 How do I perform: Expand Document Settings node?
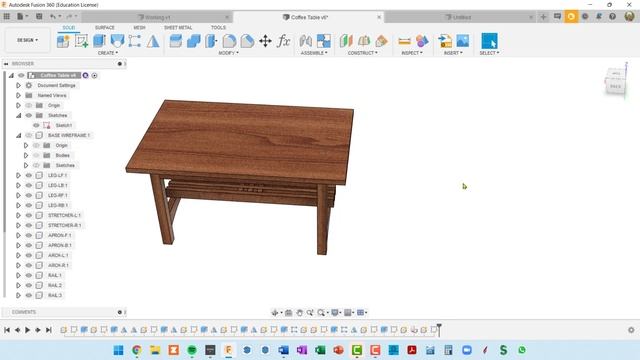(18, 85)
